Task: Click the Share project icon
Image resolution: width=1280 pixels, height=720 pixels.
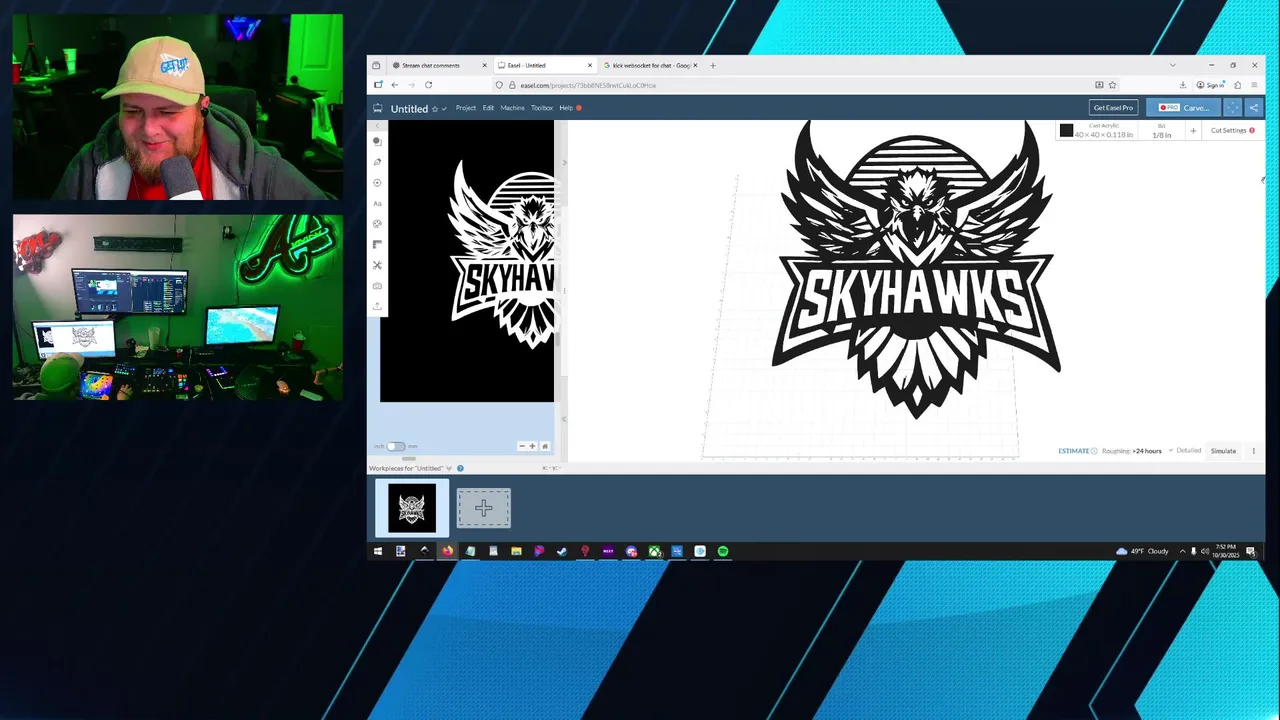Action: tap(1253, 108)
